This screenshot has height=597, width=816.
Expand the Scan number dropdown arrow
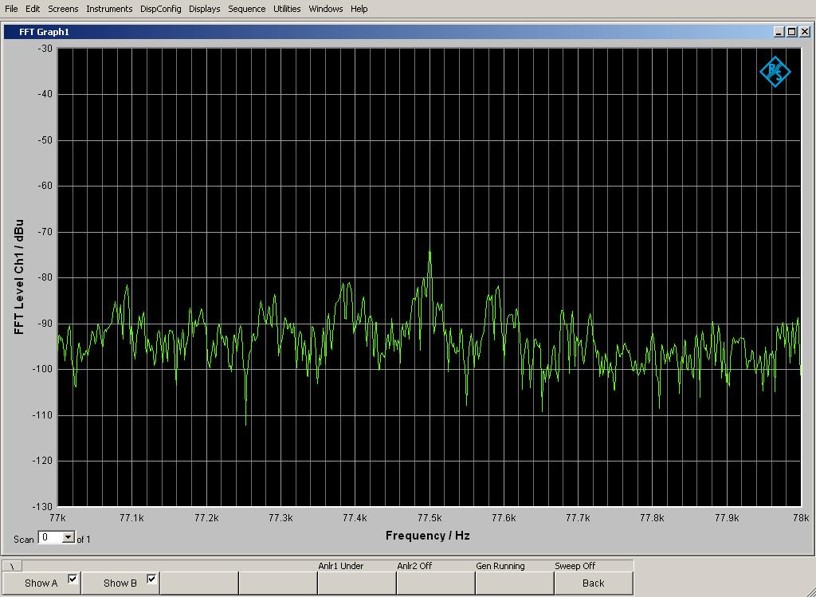(x=69, y=537)
